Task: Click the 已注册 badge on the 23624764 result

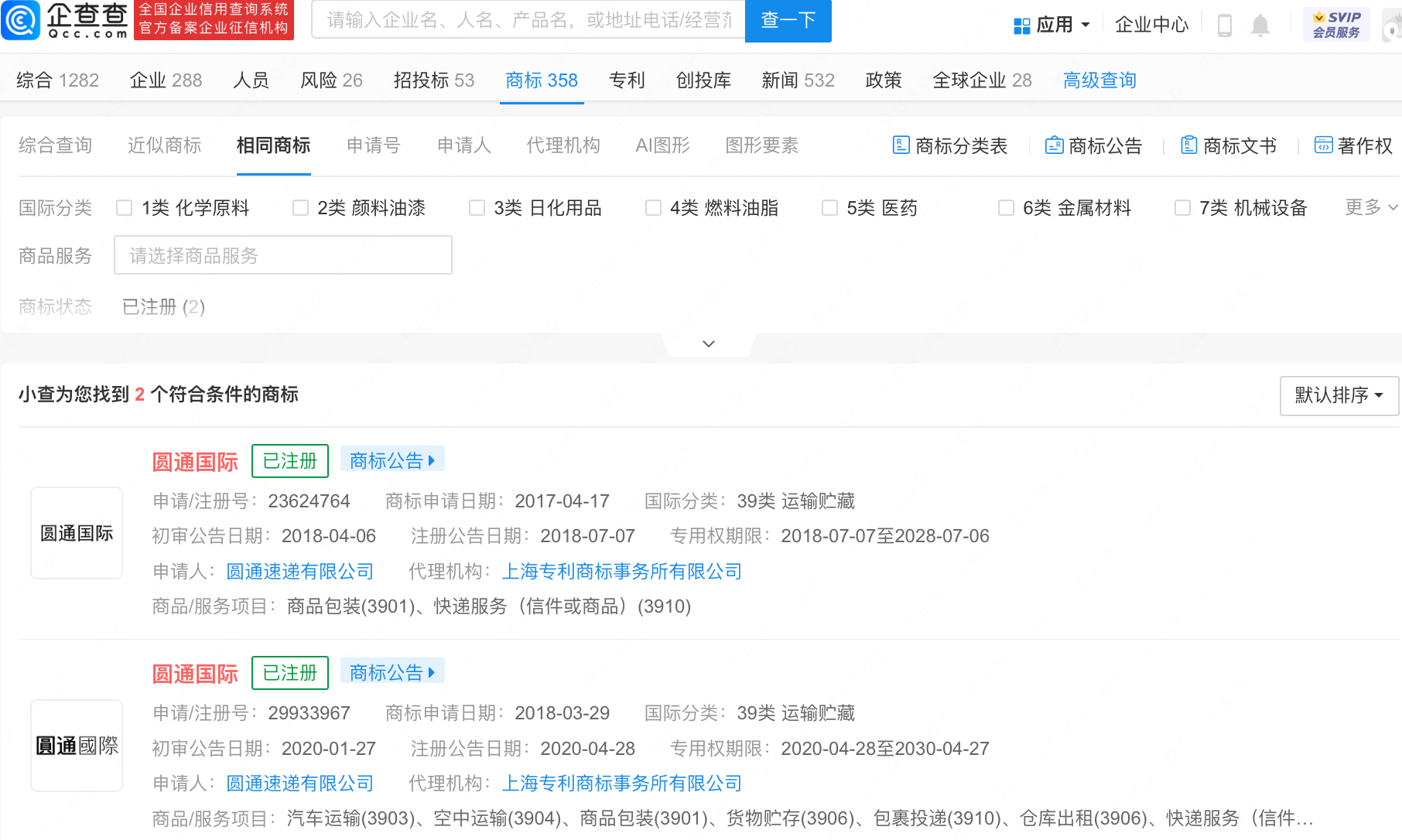Action: click(x=290, y=461)
